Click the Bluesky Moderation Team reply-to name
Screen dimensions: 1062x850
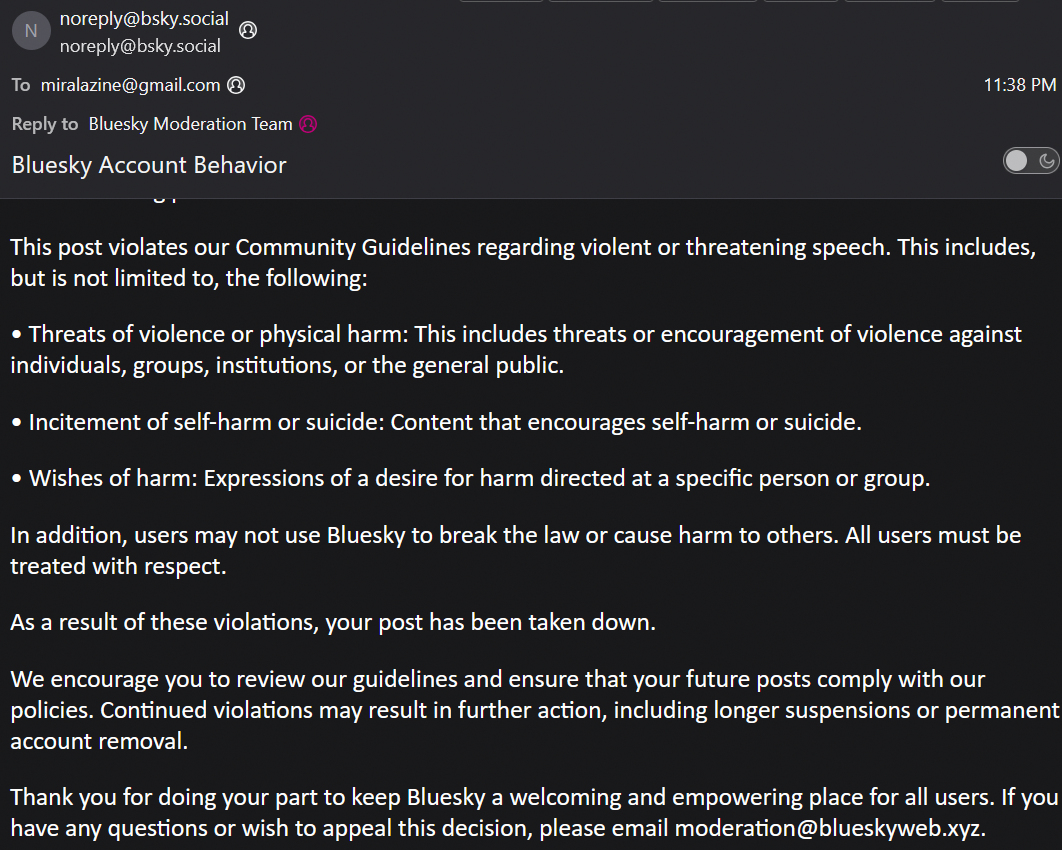tap(190, 124)
